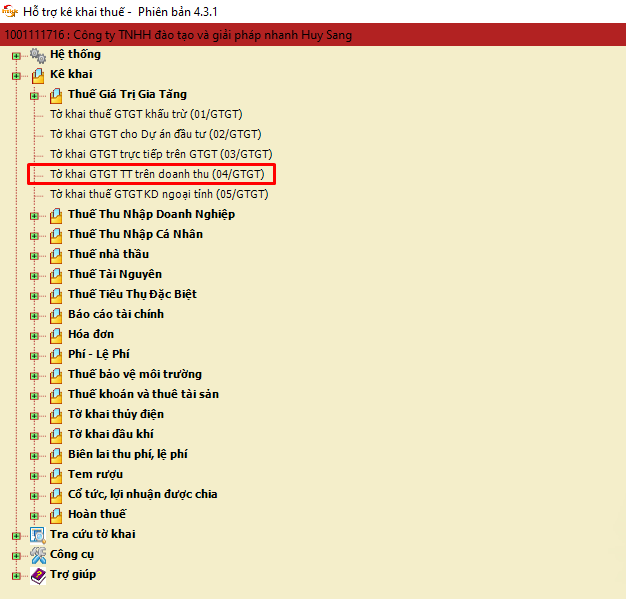Select the Thuế Thu Nhập Doanh Nghiệp label
Viewport: 626px width, 599px height.
pos(151,215)
